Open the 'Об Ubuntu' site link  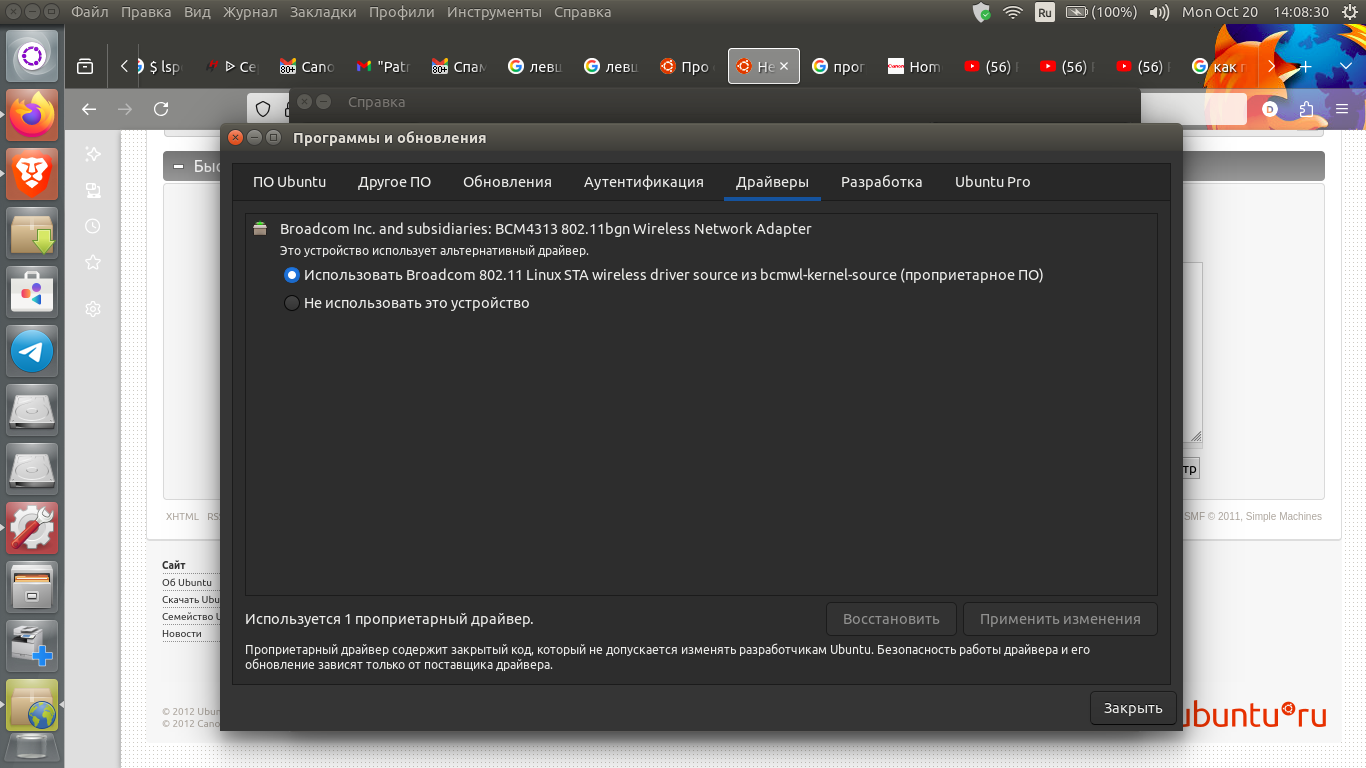[187, 582]
